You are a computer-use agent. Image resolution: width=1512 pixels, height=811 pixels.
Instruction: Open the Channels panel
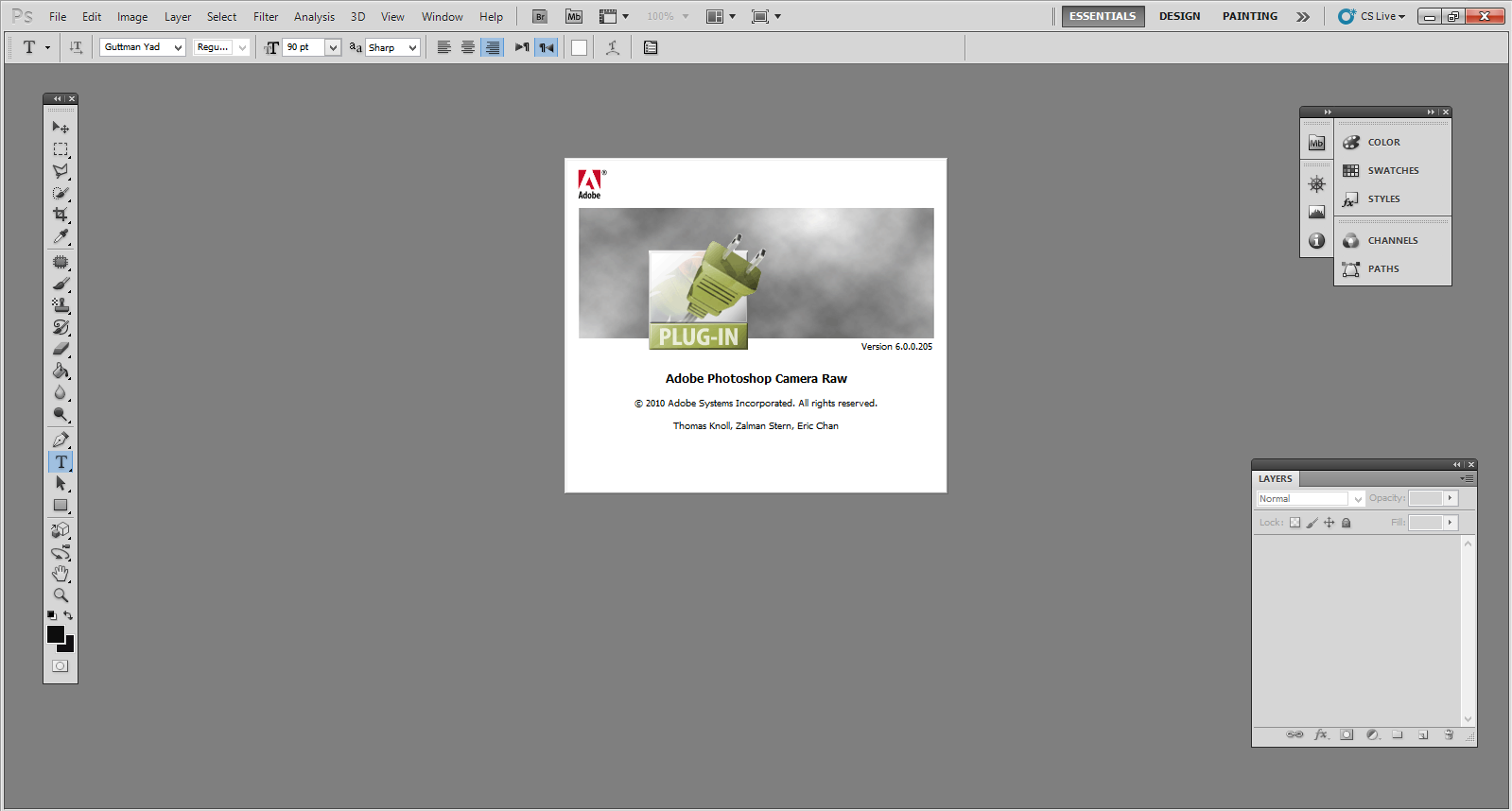[1393, 240]
